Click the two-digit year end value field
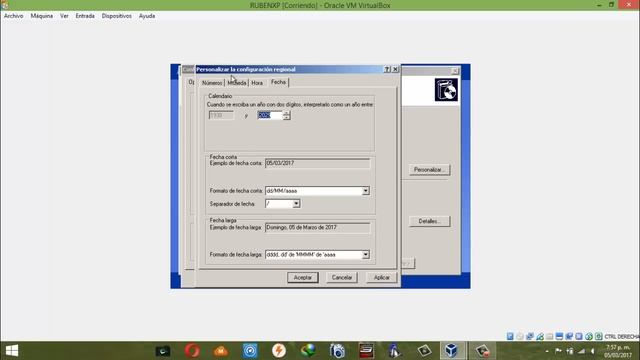 pyautogui.click(x=270, y=116)
